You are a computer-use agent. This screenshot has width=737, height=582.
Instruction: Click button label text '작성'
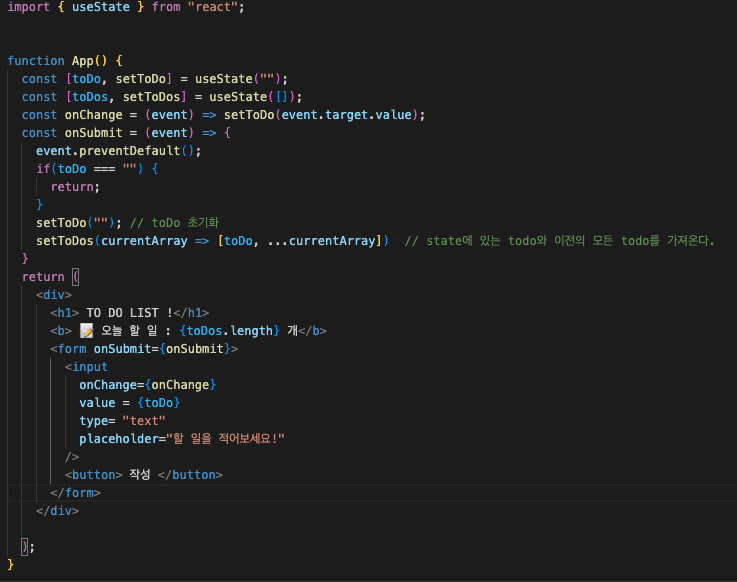140,474
